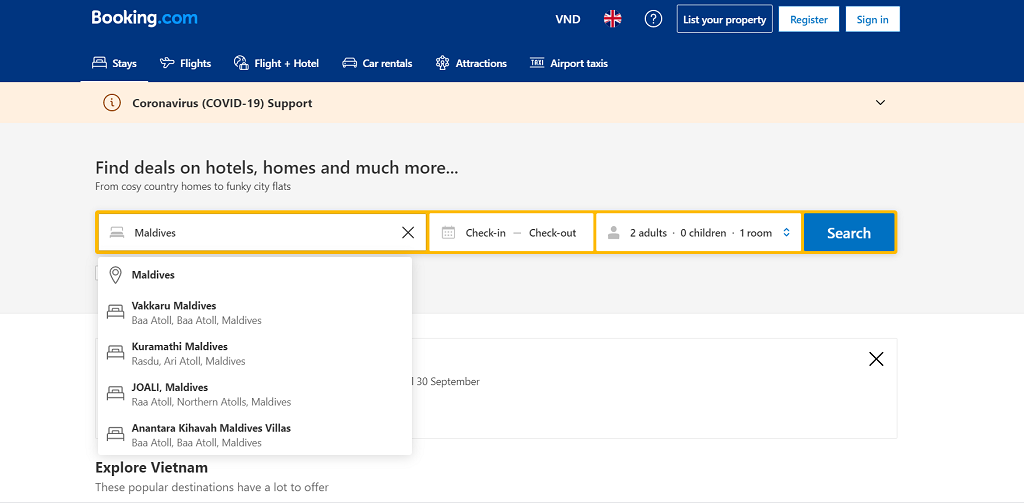Choose the Maldives location suggestion
1024x504 pixels.
[255, 275]
